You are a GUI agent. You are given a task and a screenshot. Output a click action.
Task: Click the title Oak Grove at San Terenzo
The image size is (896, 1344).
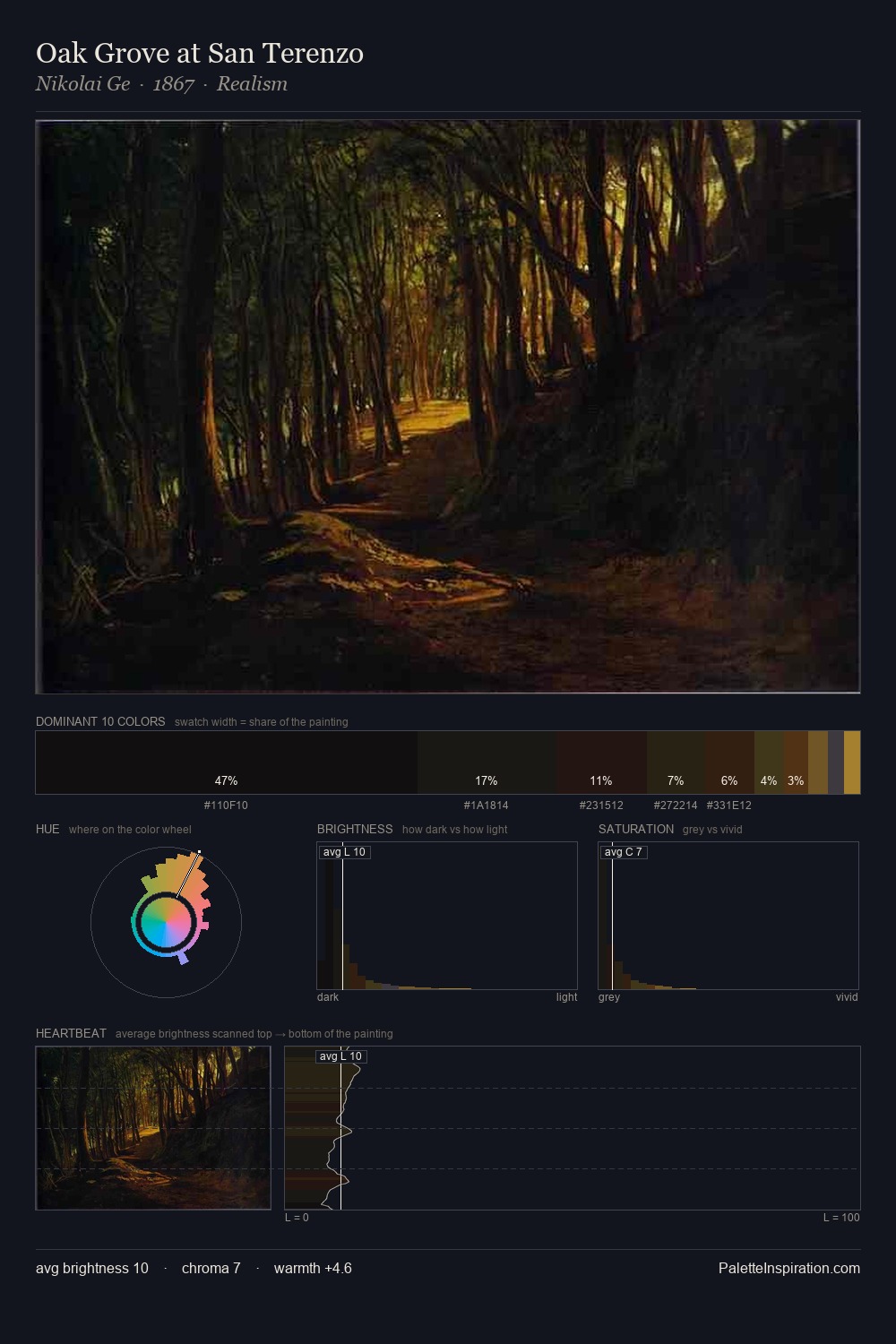pyautogui.click(x=200, y=54)
